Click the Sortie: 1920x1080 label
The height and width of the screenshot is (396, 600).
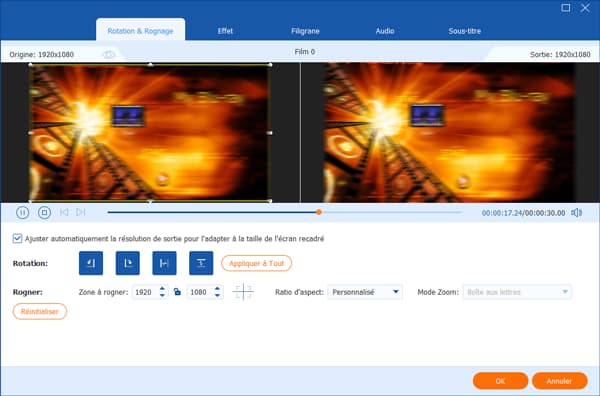[x=560, y=55]
